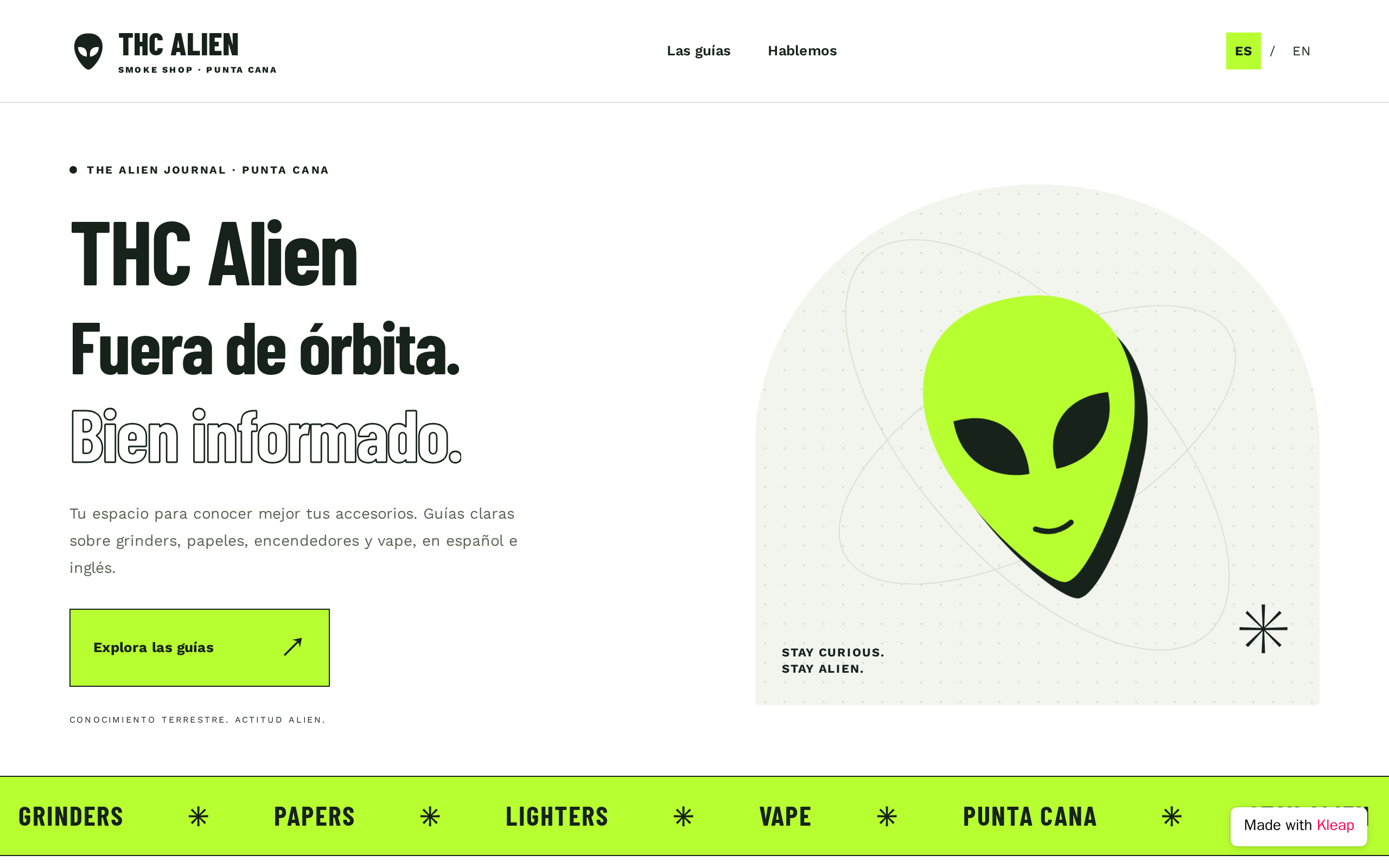
Task: Click the starburst asterisk in the hero image
Action: pos(1263,629)
